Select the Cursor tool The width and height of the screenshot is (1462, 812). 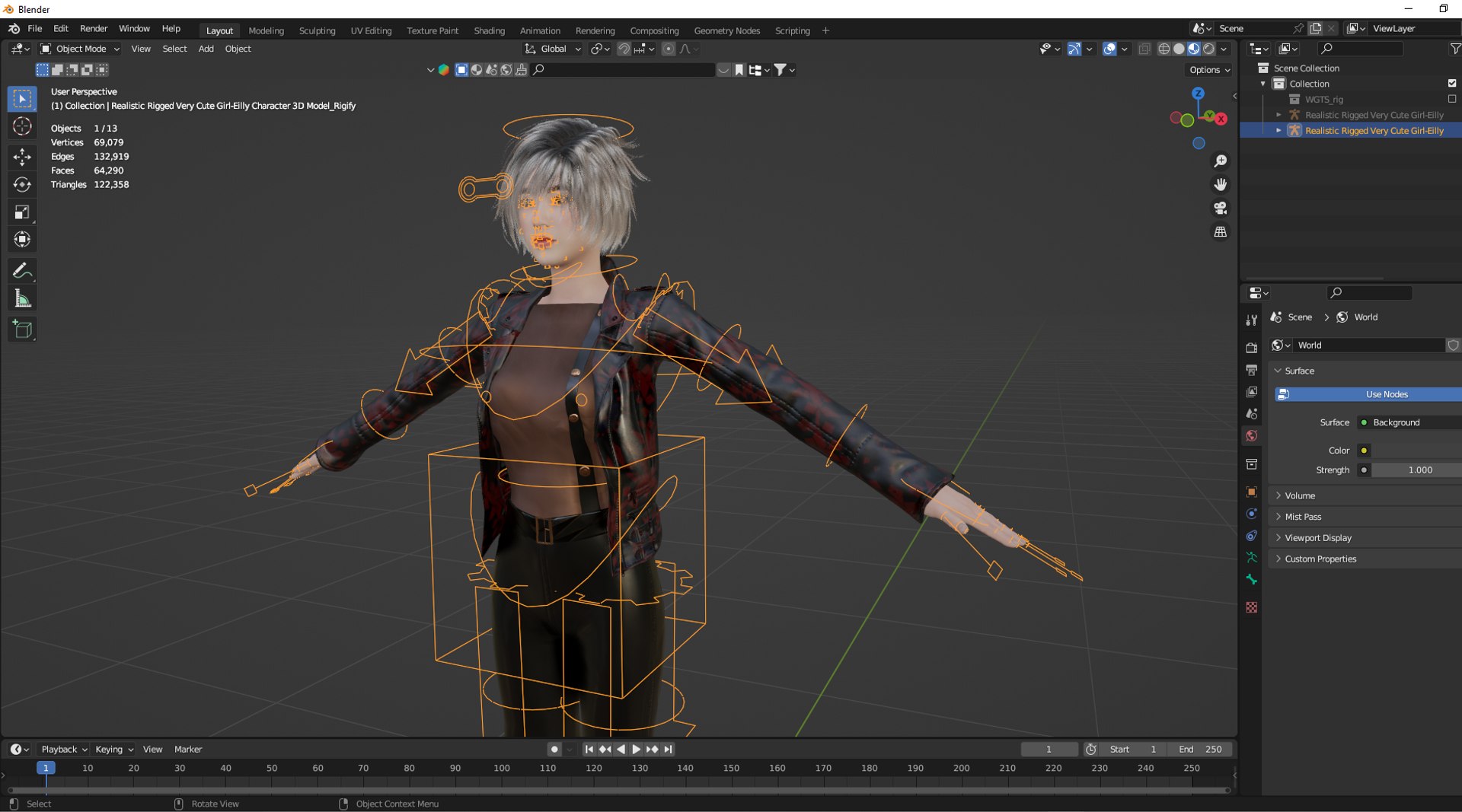[22, 126]
